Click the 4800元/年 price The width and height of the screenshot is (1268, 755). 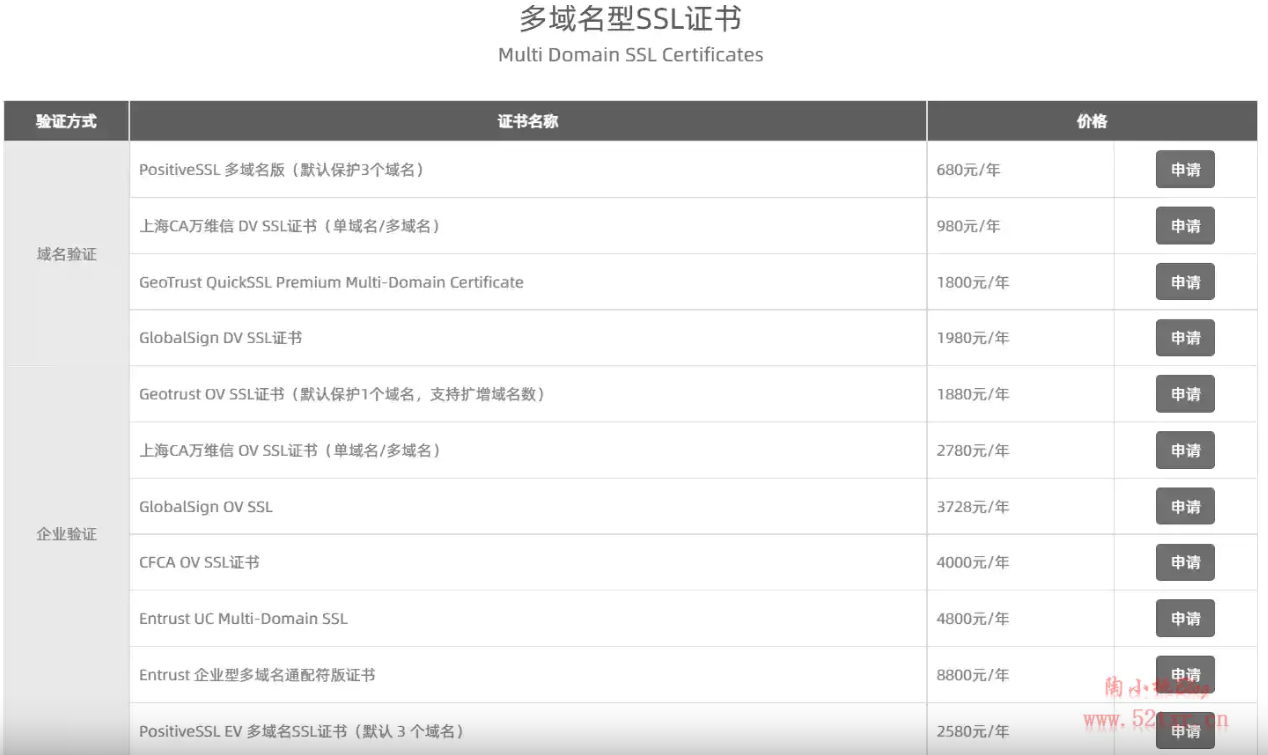(973, 618)
